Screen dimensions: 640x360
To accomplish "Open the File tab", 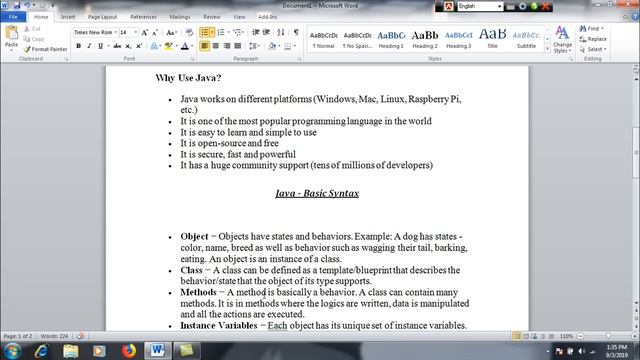I will pyautogui.click(x=13, y=17).
